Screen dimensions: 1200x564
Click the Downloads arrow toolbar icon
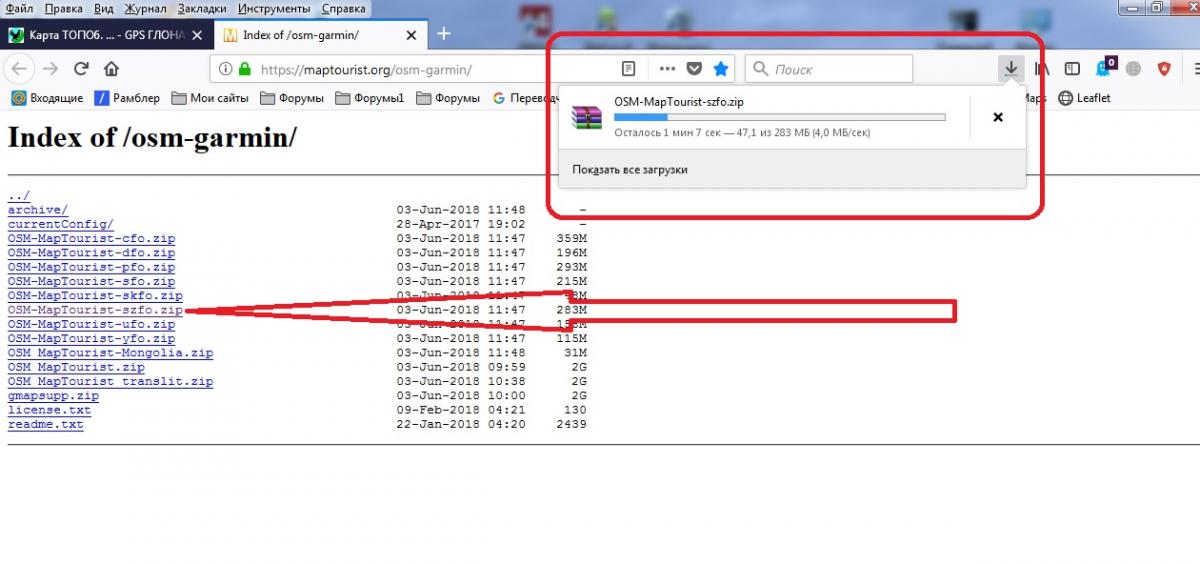tap(1011, 69)
